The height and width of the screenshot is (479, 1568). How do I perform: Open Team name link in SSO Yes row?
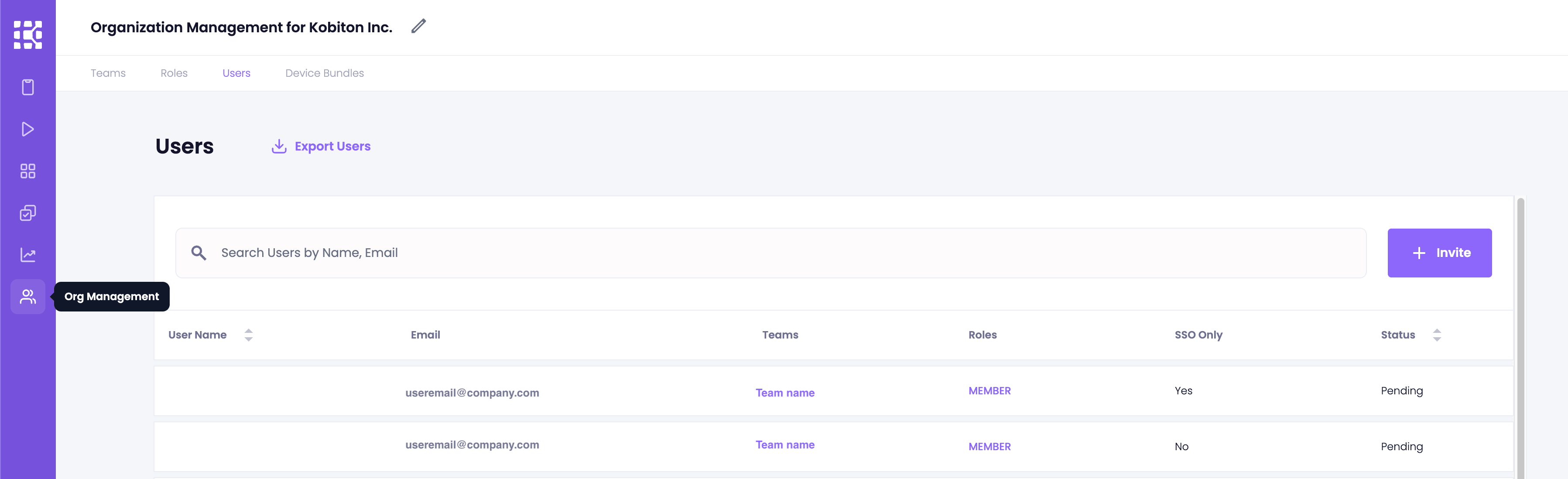785,393
